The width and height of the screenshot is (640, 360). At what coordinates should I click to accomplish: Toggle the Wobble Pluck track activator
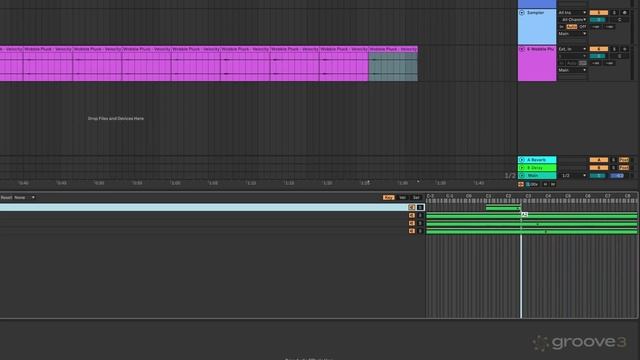coord(599,49)
